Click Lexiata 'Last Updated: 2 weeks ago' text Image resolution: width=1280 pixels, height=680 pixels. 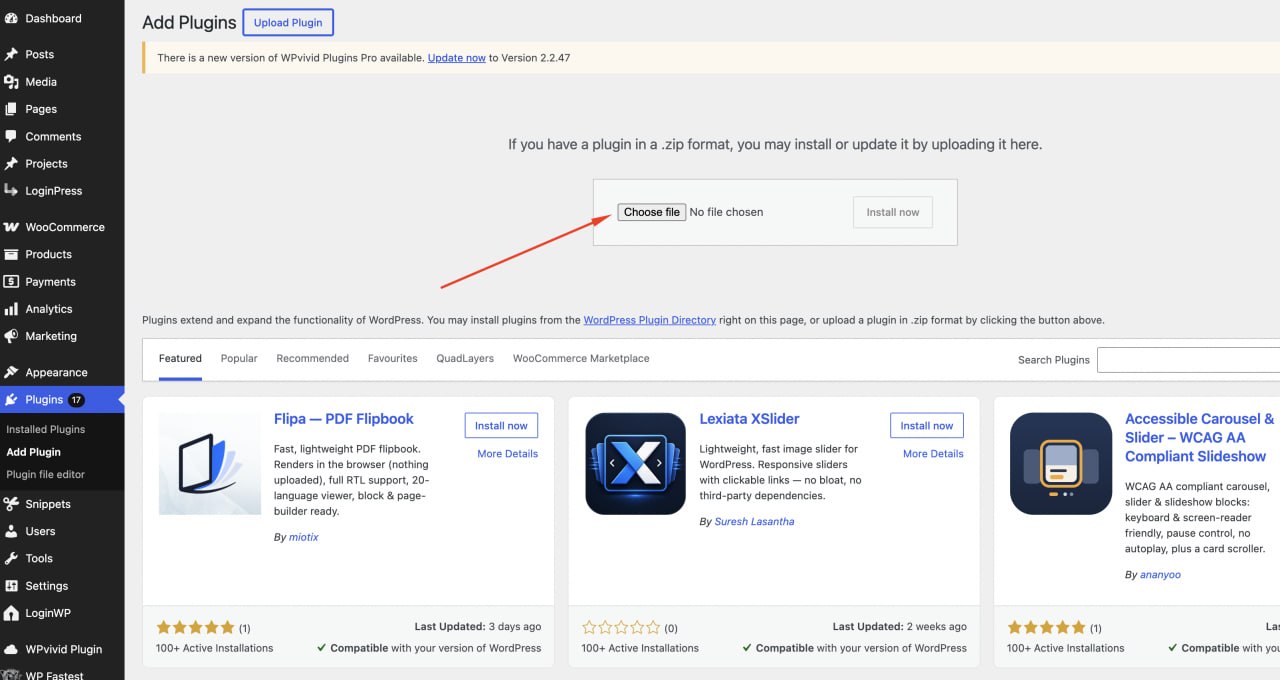pos(900,627)
